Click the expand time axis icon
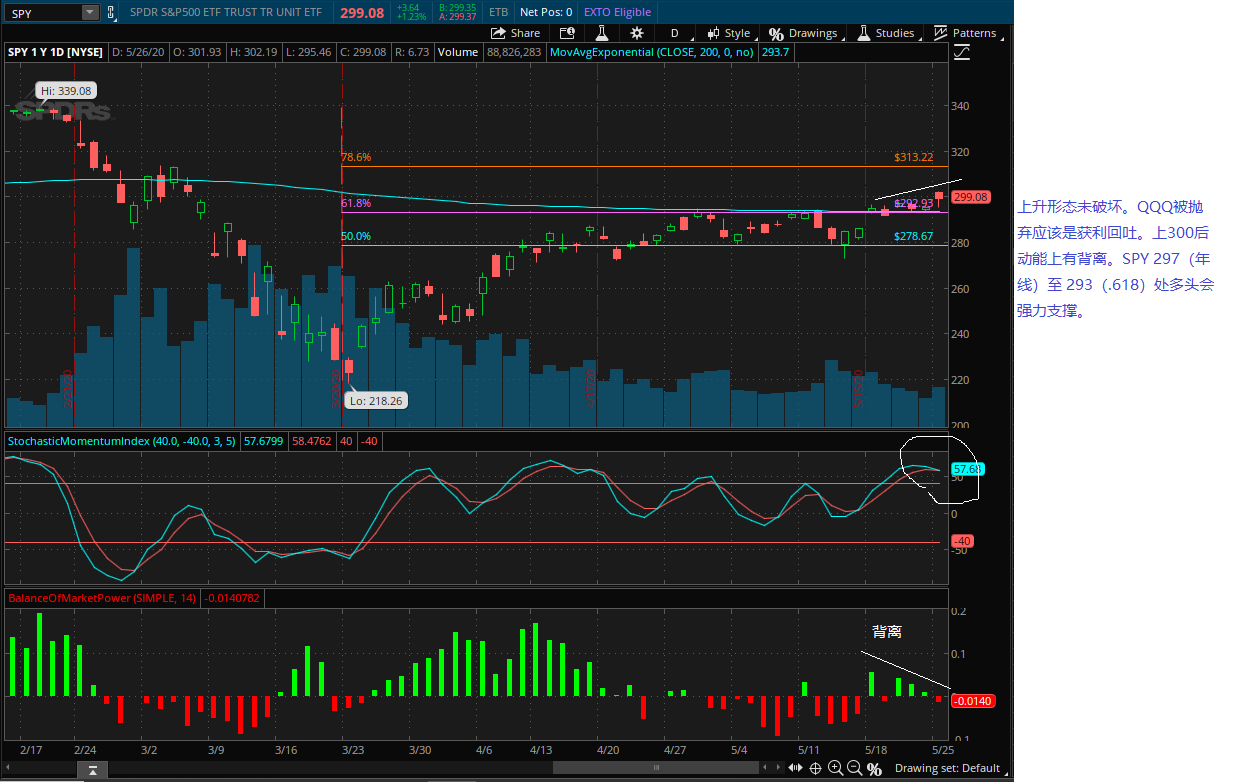The image size is (1257, 782). tap(795, 768)
